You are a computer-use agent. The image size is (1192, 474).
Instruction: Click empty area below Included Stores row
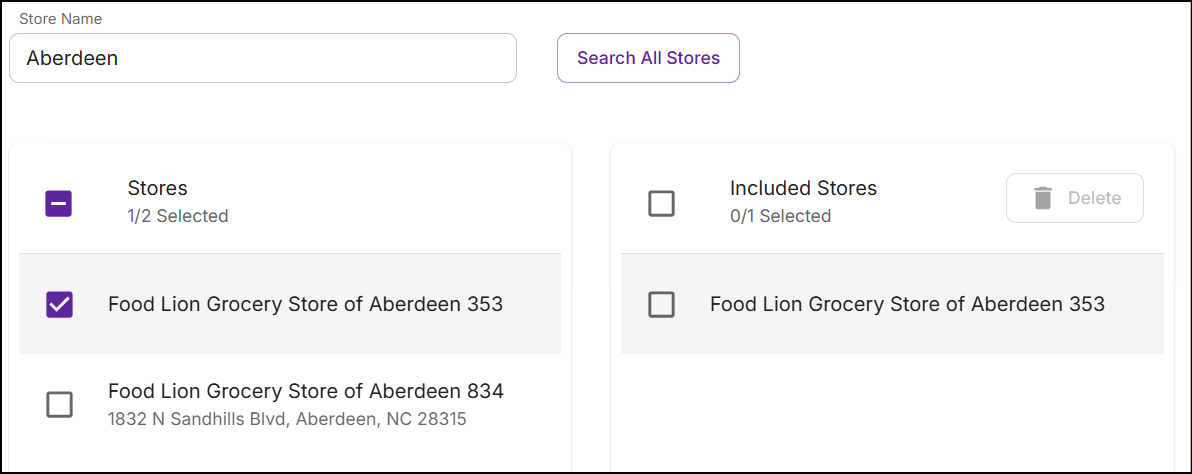pos(892,410)
